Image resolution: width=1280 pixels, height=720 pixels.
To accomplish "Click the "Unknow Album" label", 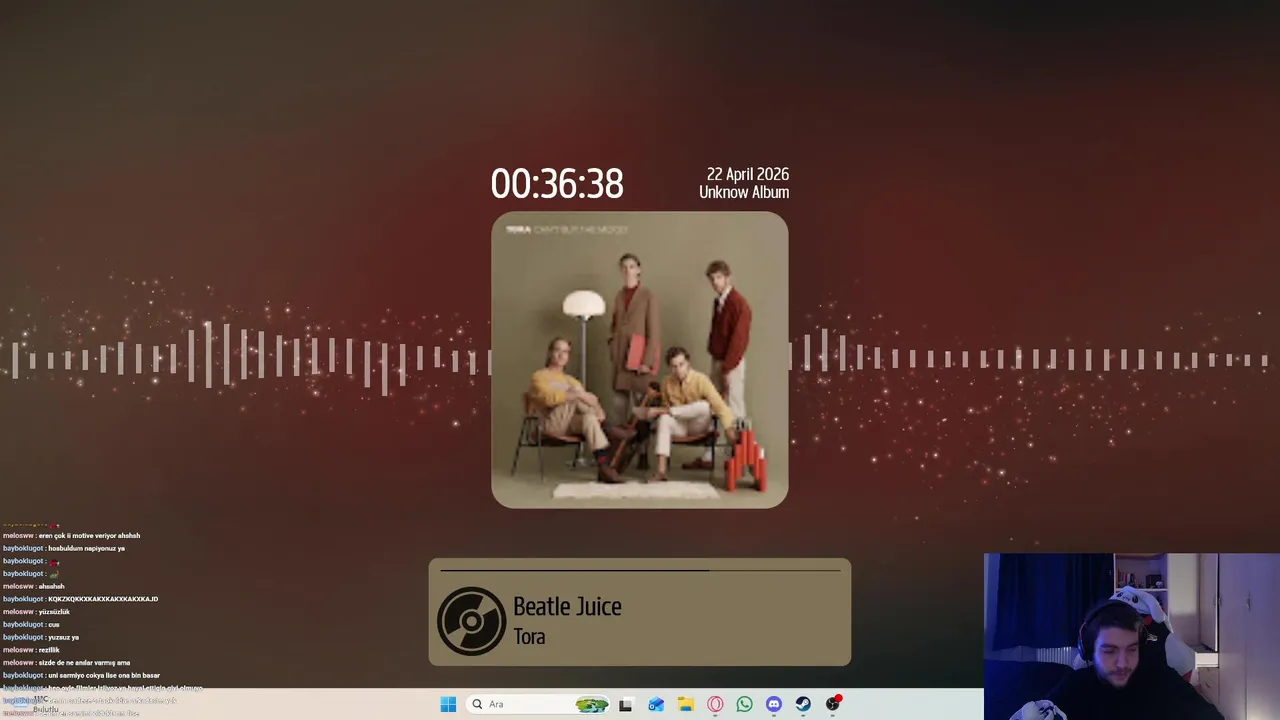I will click(x=744, y=193).
